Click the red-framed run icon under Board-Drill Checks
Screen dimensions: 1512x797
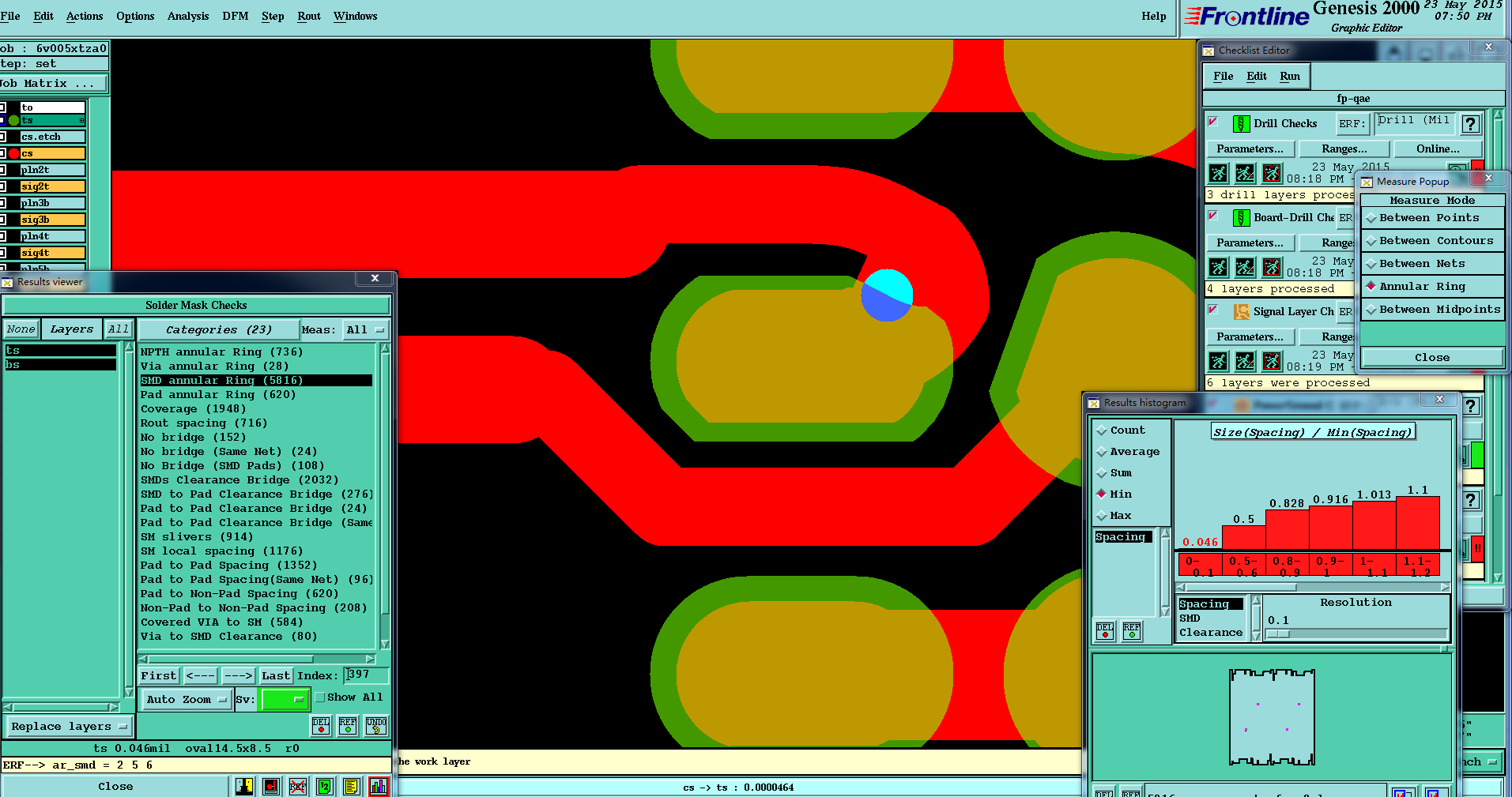click(x=1272, y=267)
